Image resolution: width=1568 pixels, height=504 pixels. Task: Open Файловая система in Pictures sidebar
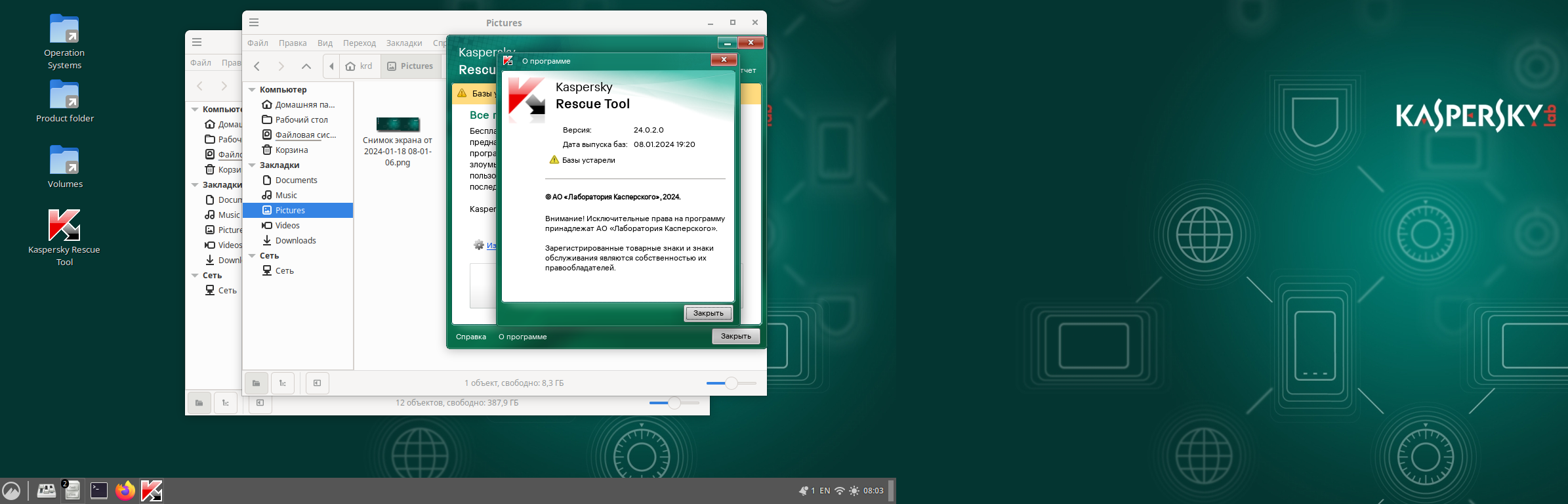299,135
